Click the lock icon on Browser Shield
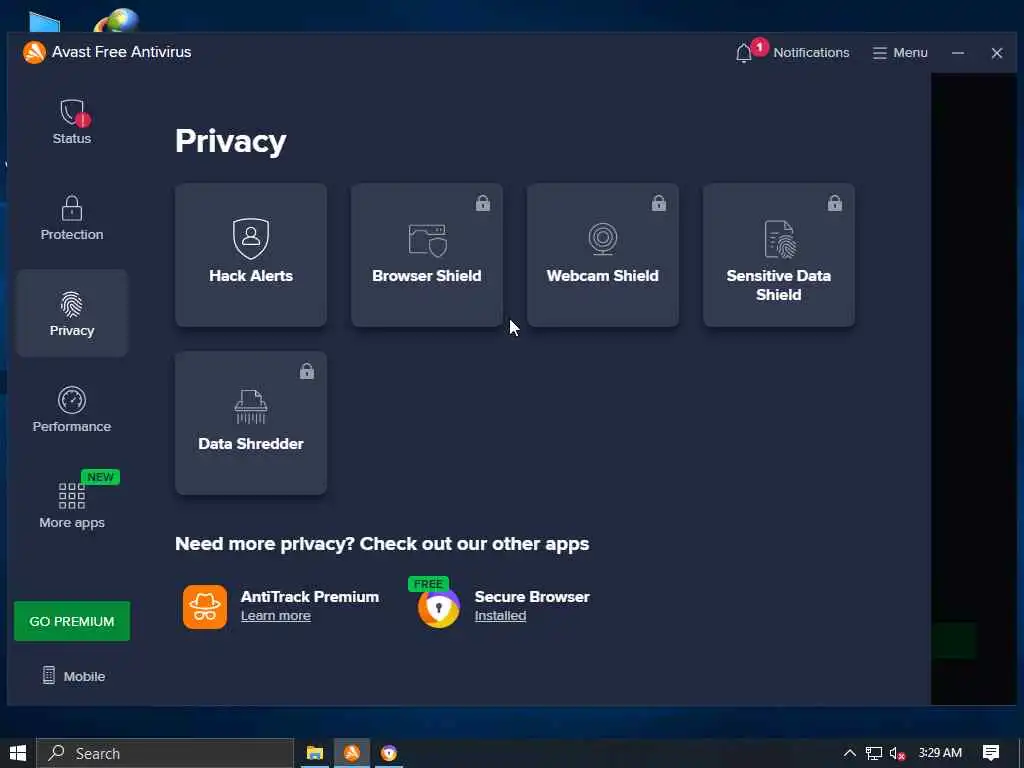Viewport: 1024px width, 768px height. click(483, 203)
